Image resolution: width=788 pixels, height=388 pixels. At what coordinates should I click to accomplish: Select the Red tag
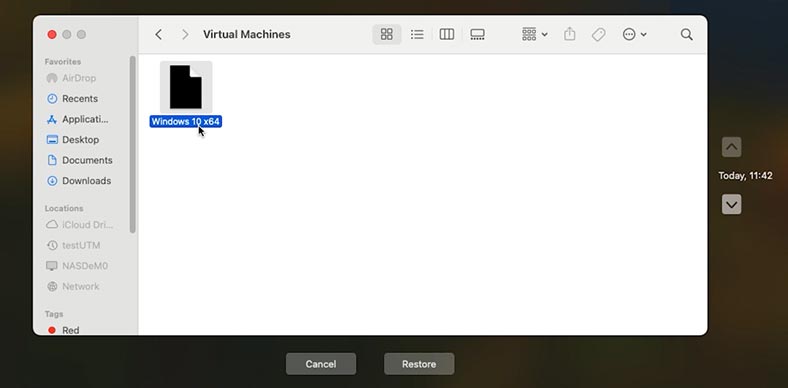63,330
